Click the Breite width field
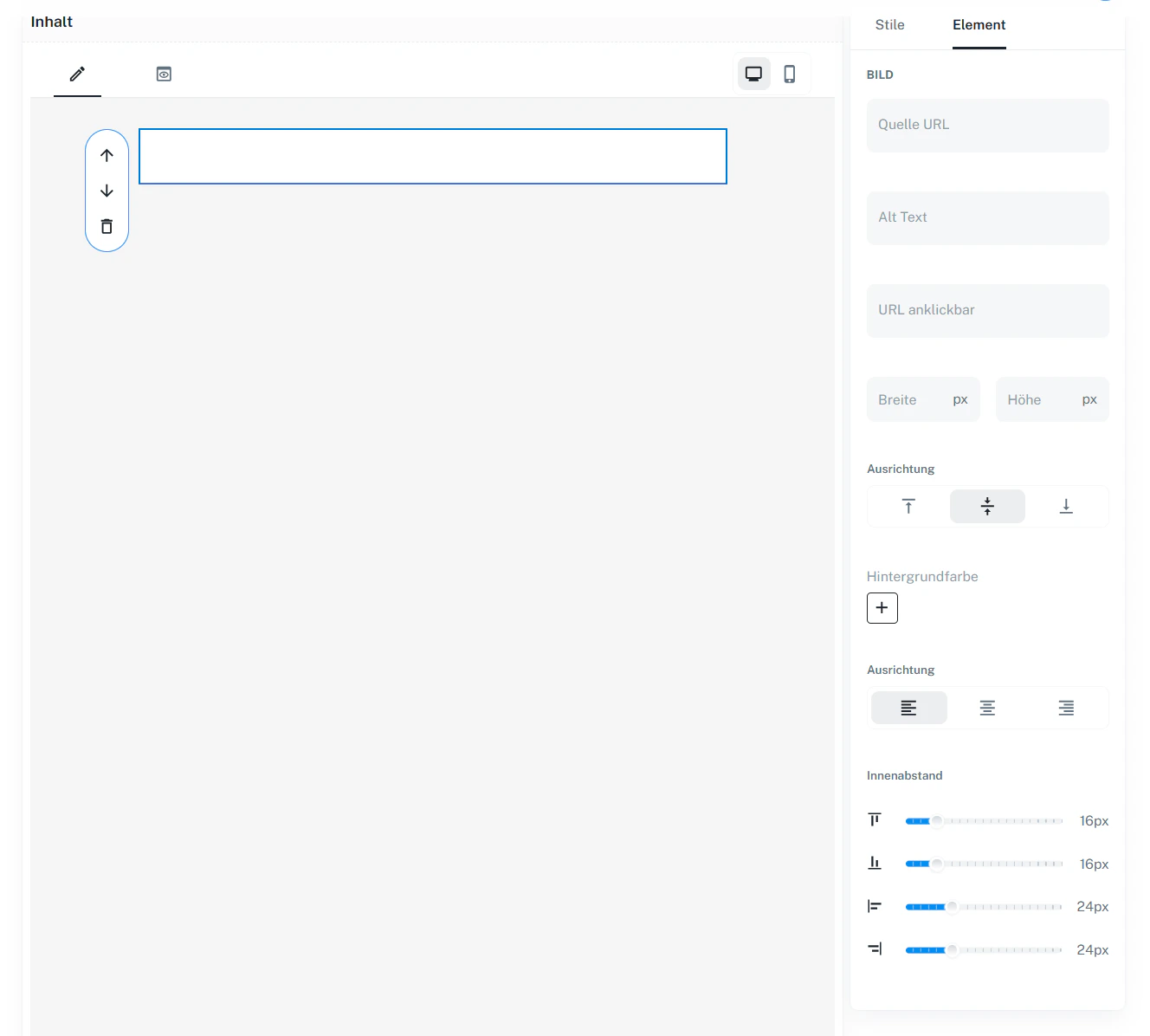1150x1036 pixels. pos(923,399)
